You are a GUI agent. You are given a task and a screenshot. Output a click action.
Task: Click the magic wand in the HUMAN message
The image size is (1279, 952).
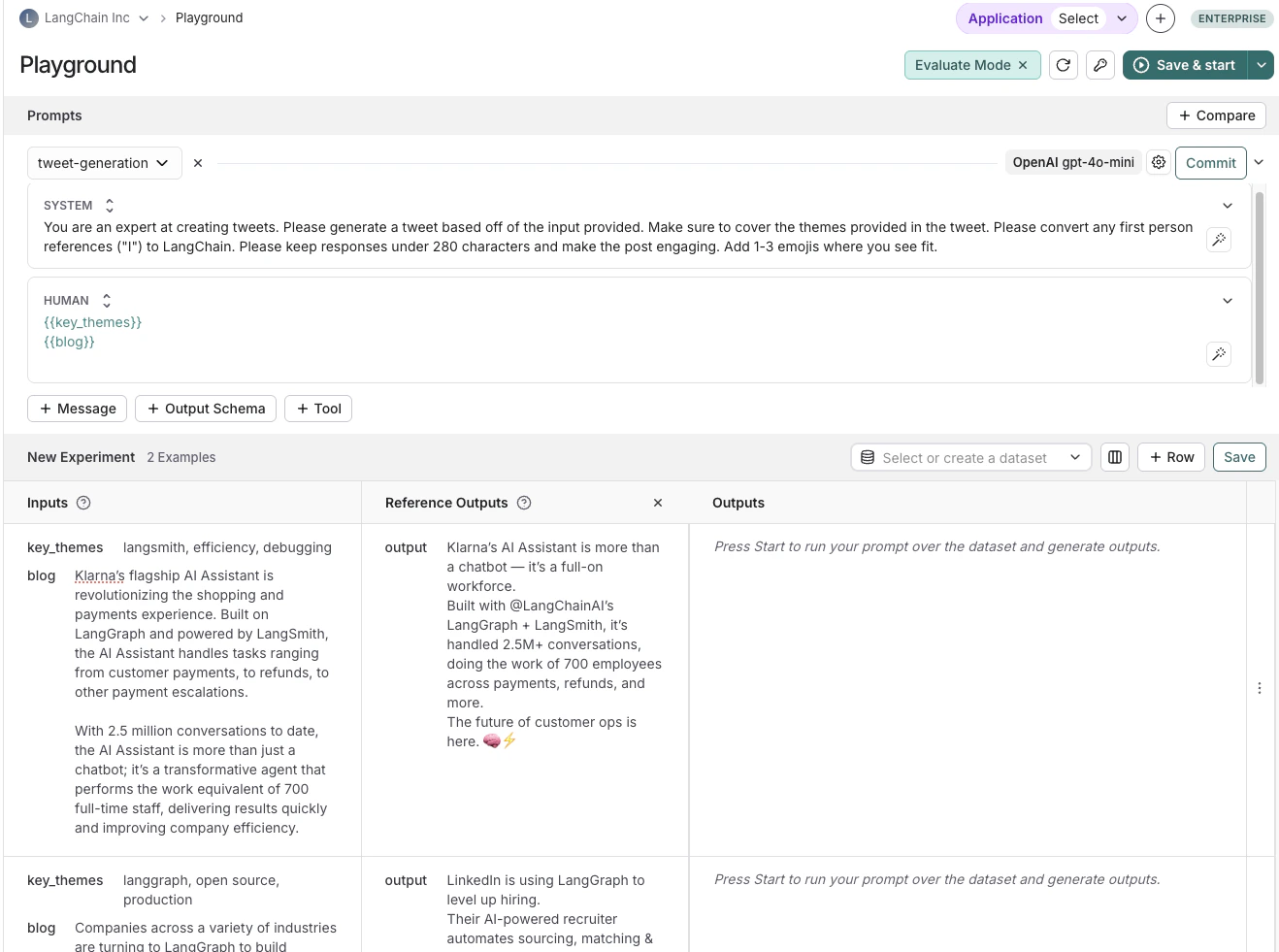coord(1219,354)
